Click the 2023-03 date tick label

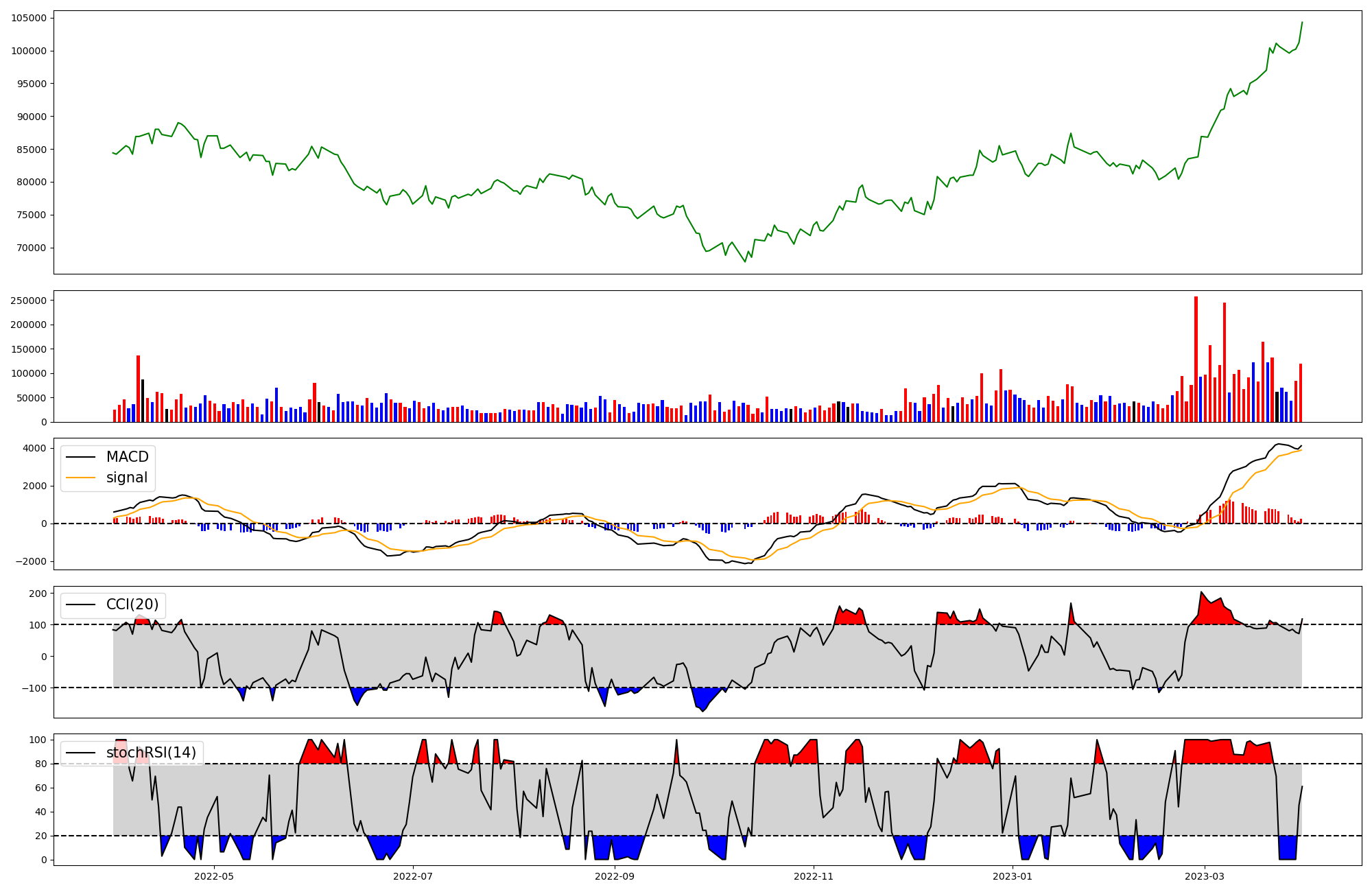[x=1205, y=876]
